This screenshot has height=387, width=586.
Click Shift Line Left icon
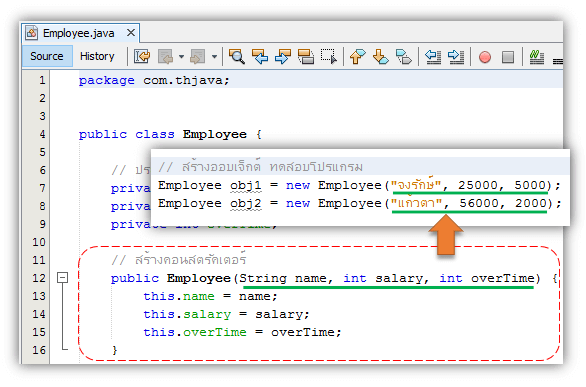click(x=433, y=57)
